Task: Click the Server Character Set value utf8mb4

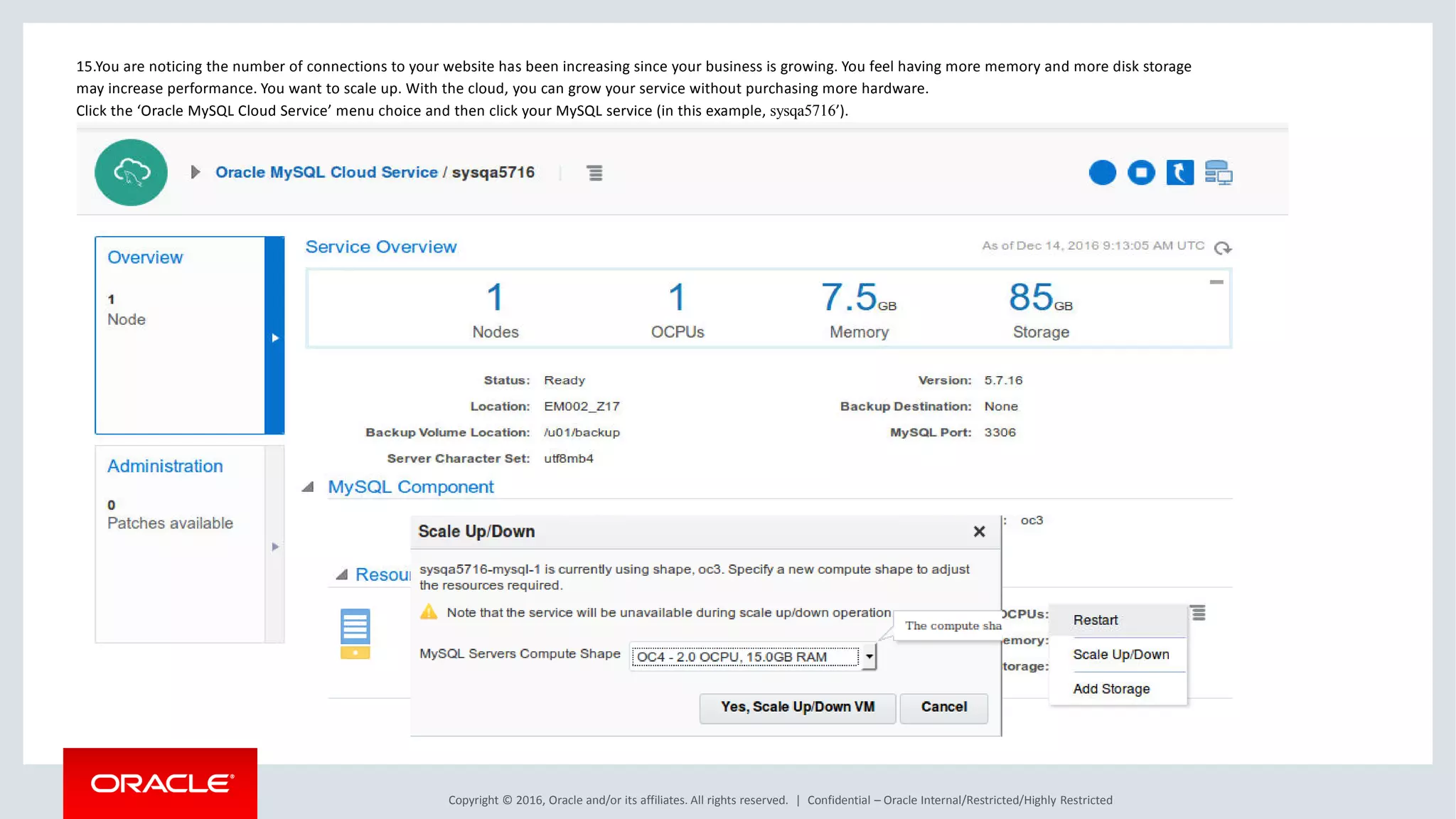Action: [569, 459]
